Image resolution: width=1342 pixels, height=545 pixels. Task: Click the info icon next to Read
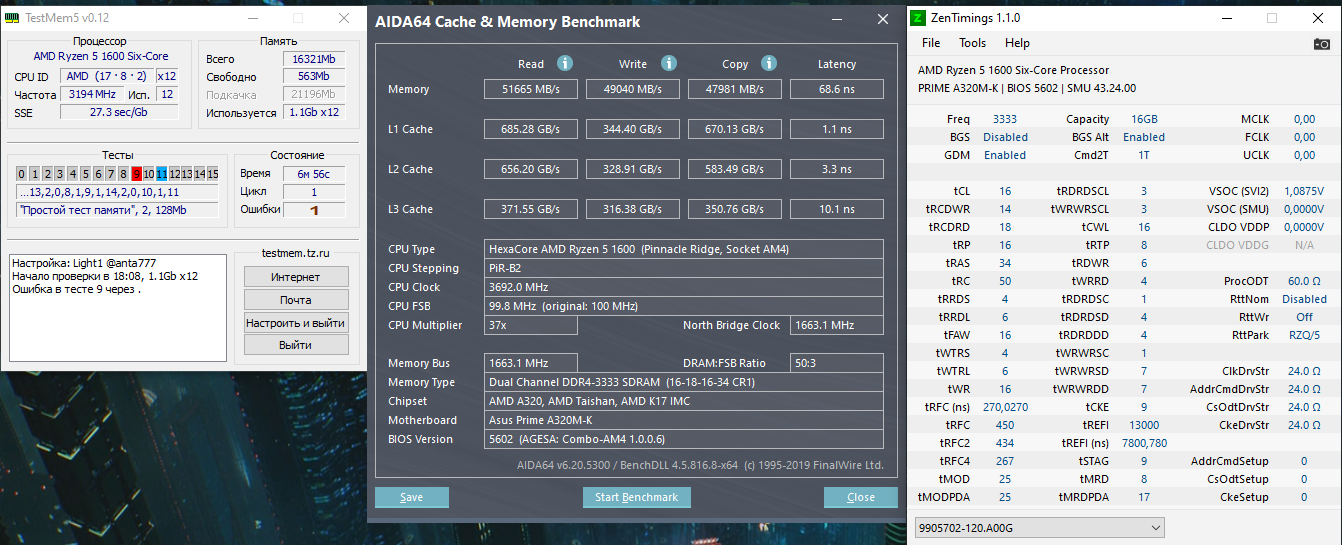pyautogui.click(x=564, y=63)
